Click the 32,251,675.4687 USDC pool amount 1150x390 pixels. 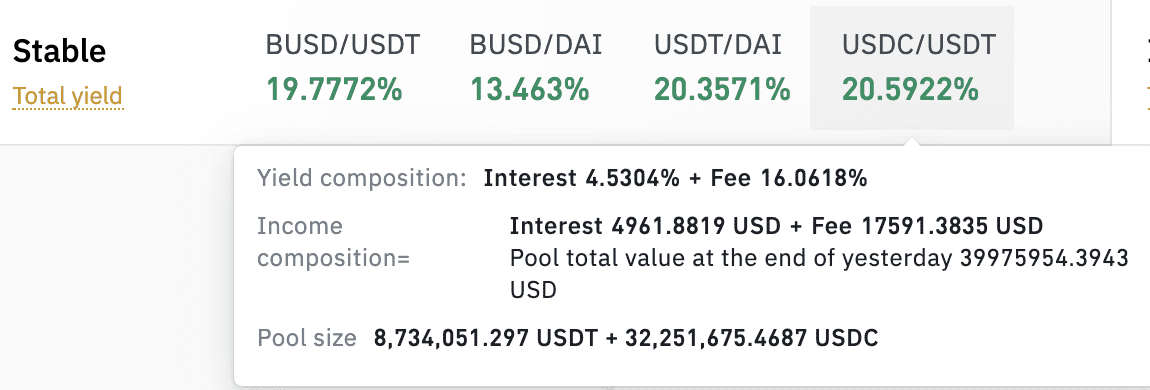752,338
